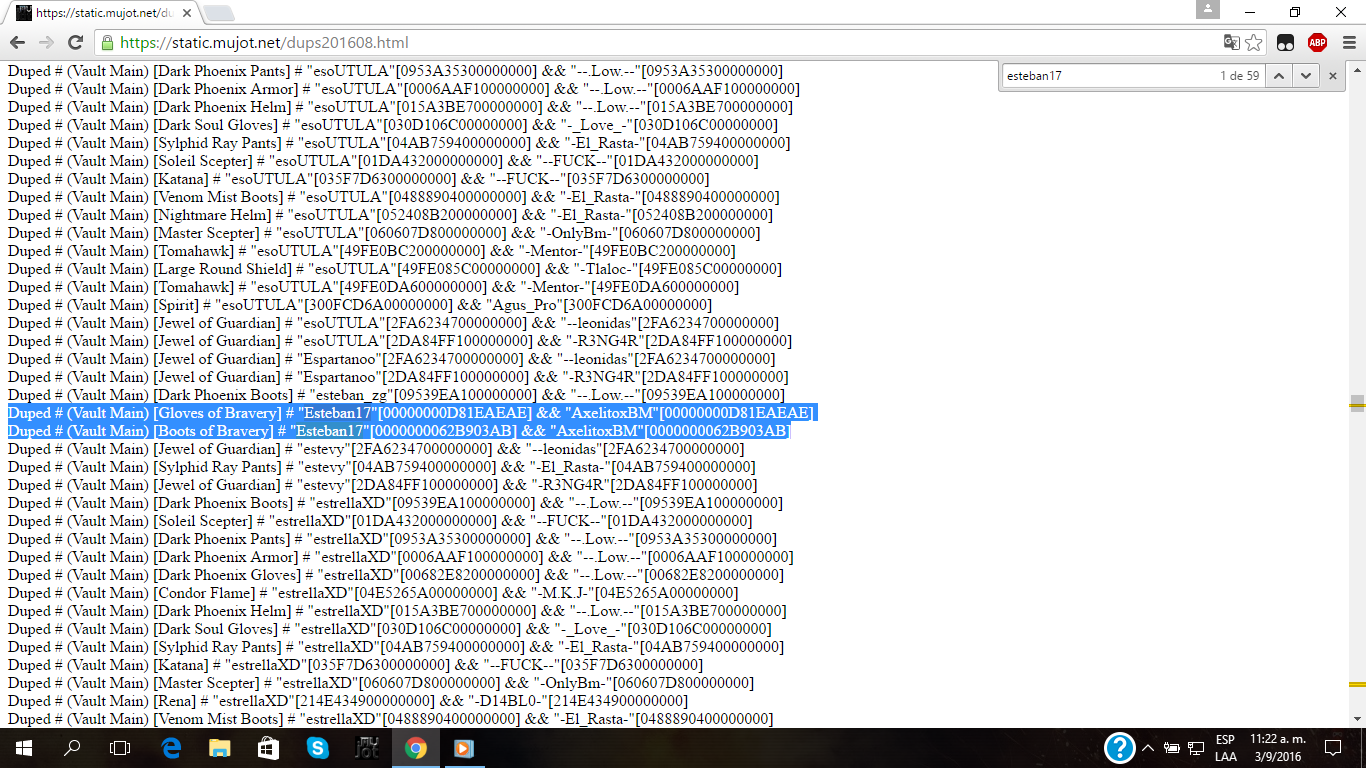Go to next find result
This screenshot has width=1366, height=768.
tap(1304, 76)
